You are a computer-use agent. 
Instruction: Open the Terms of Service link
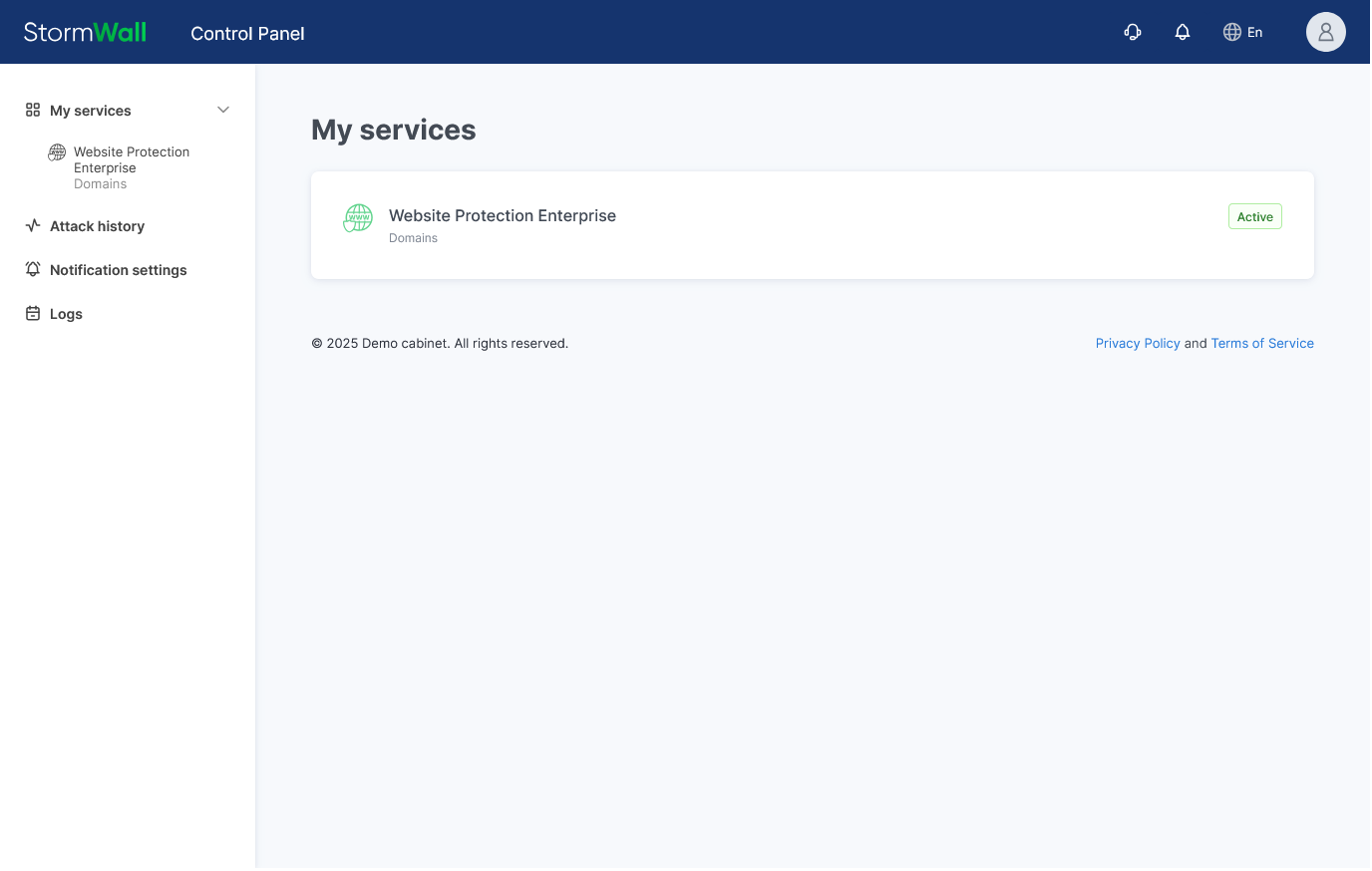(1261, 343)
